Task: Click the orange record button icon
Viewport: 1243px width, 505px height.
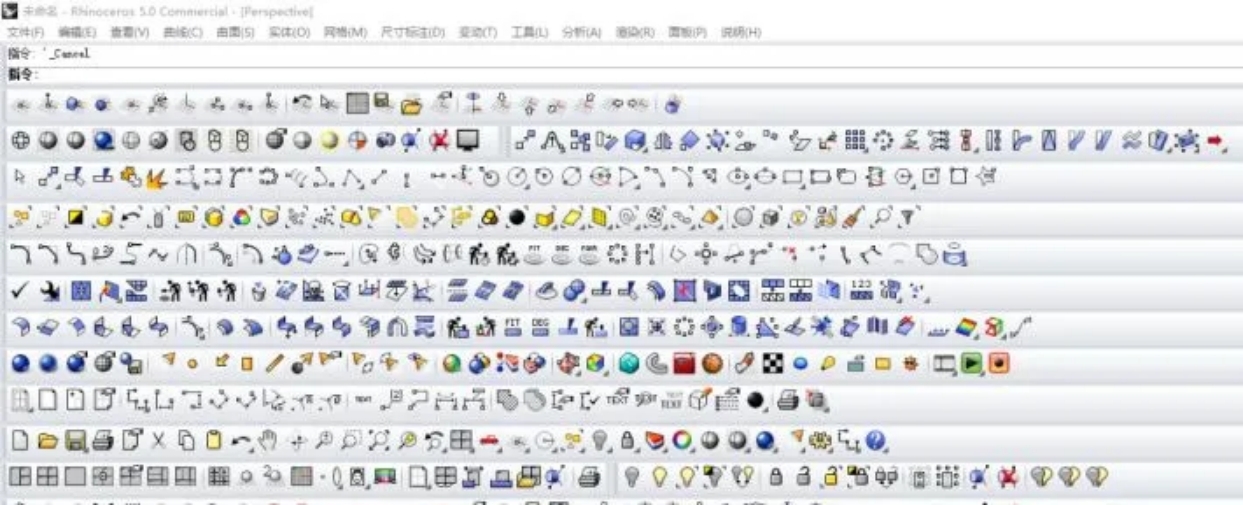Action: tap(998, 364)
